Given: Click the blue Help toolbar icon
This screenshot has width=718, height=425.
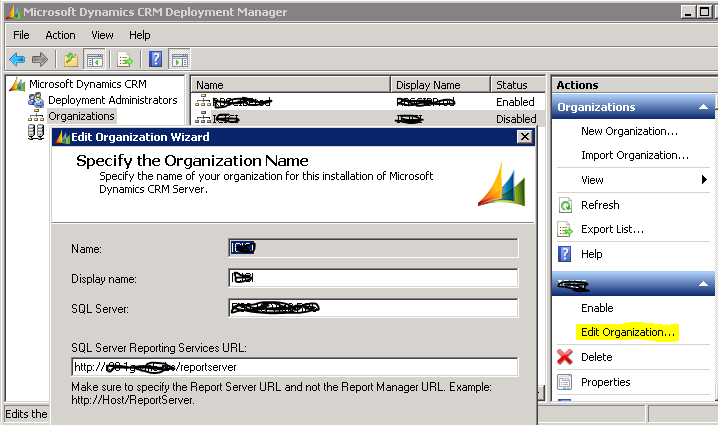Looking at the screenshot, I should 156,59.
